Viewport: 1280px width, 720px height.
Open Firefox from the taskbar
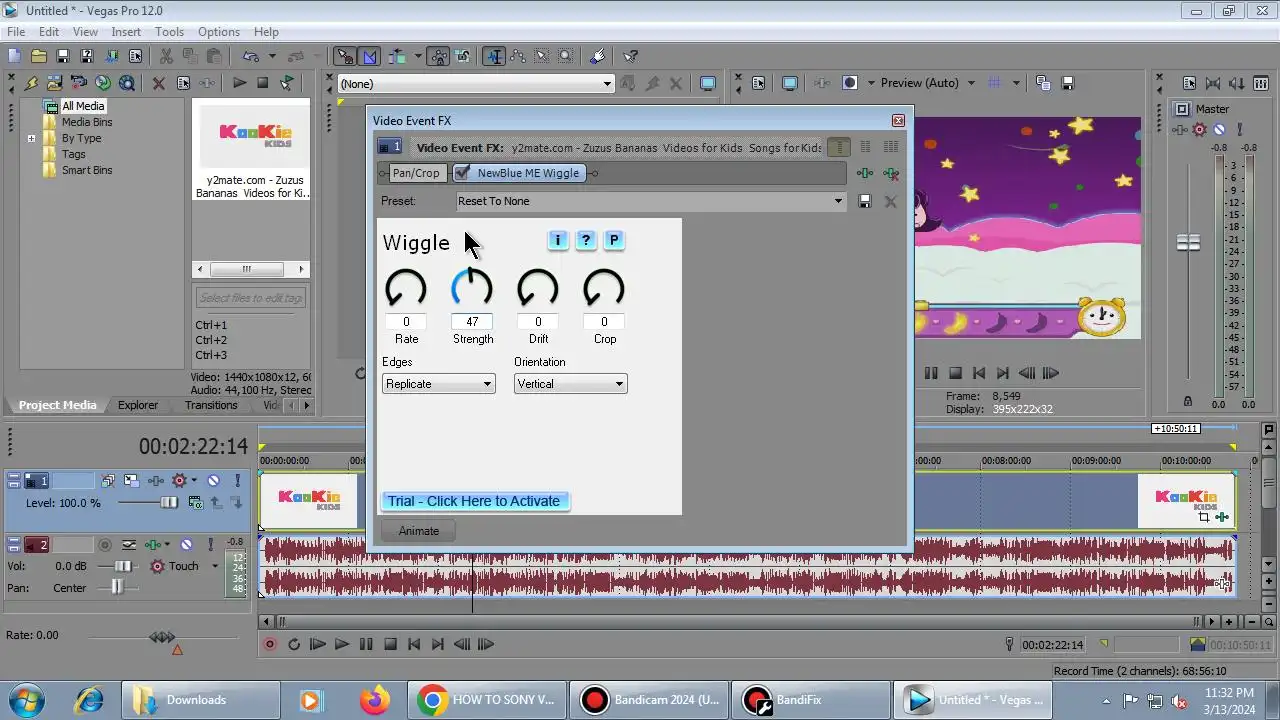pos(375,700)
